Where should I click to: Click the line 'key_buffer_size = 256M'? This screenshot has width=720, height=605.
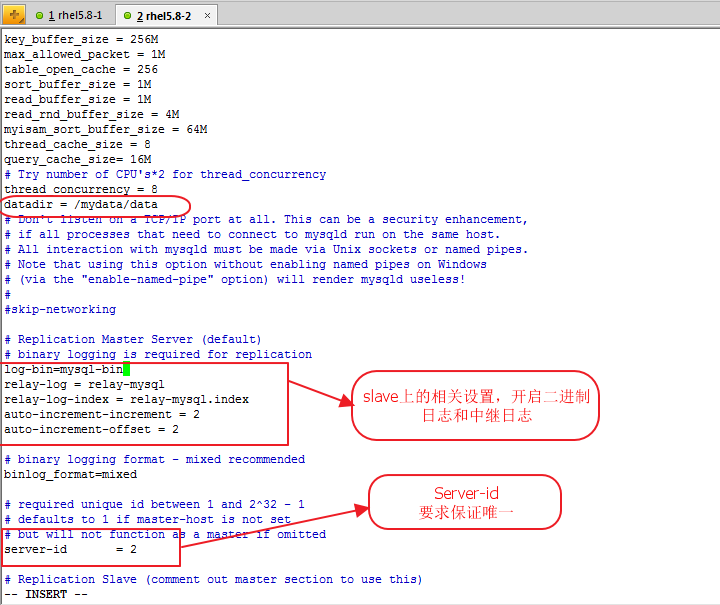(81, 39)
